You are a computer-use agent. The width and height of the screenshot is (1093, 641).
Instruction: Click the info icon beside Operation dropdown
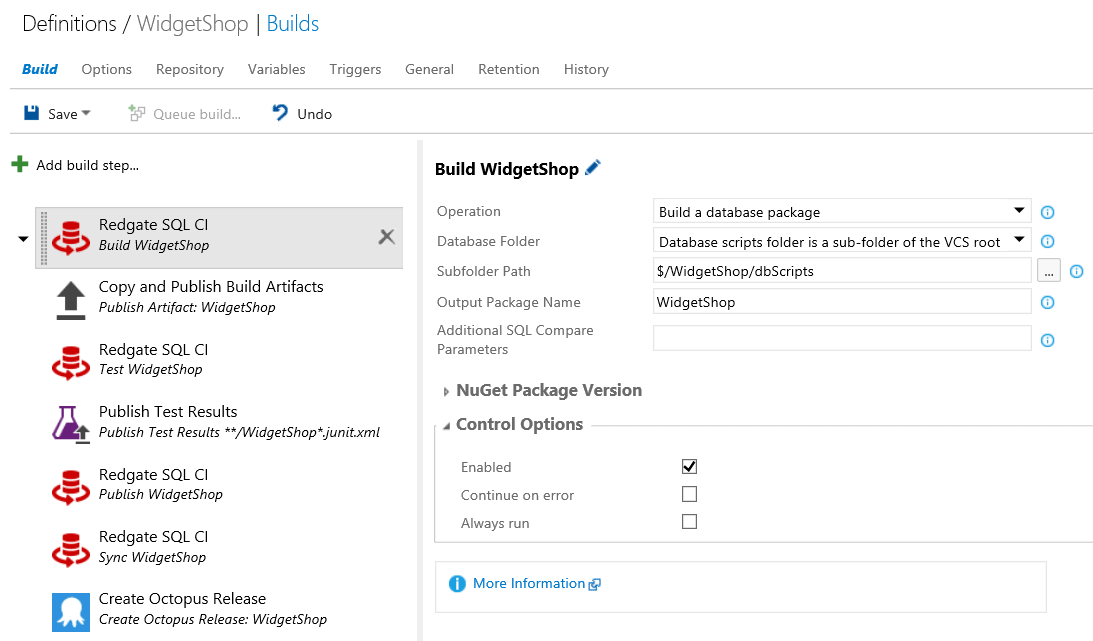coord(1048,212)
